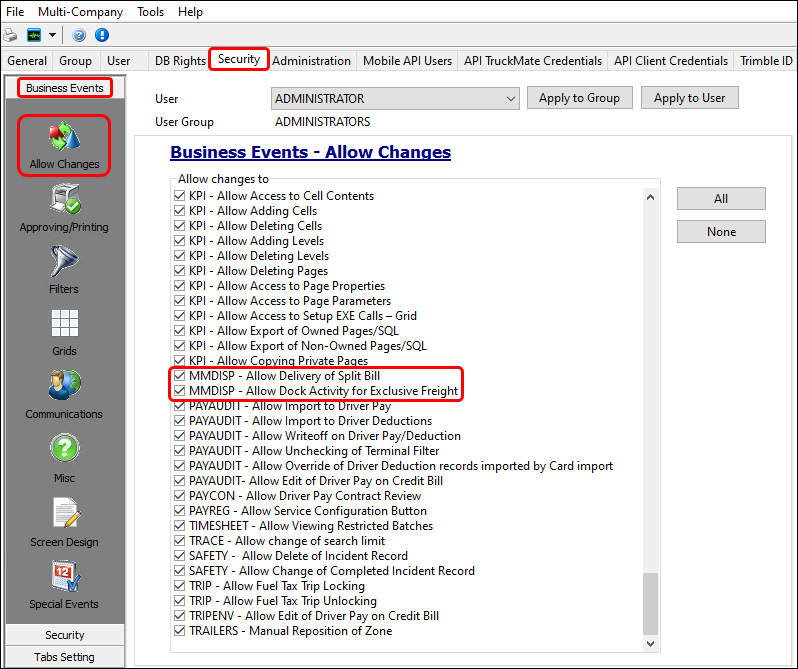Toggle PAYCON - Allow Driver Pay Contract Review
Image resolution: width=798 pixels, height=669 pixels.
click(179, 496)
